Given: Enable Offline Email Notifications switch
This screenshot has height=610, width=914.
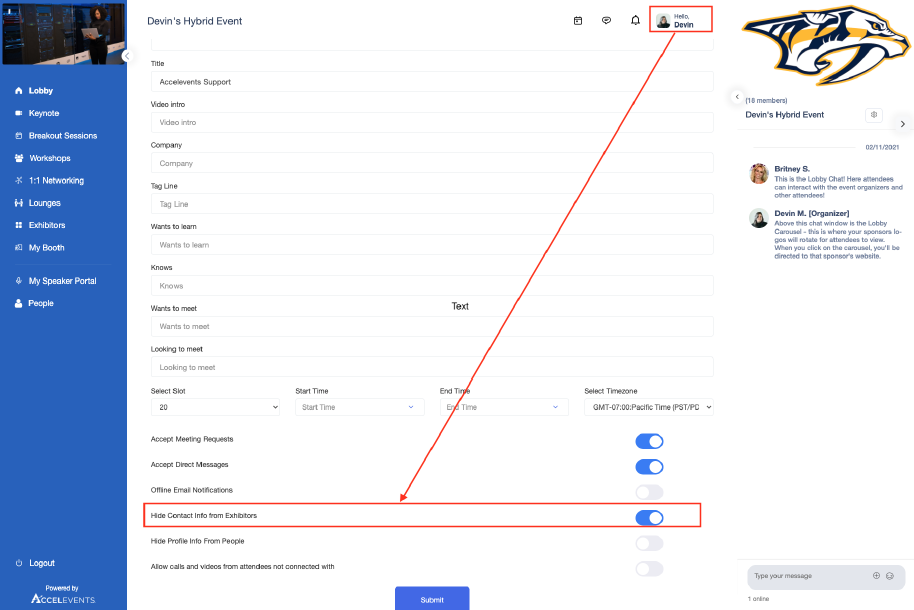Looking at the screenshot, I should pyautogui.click(x=649, y=492).
